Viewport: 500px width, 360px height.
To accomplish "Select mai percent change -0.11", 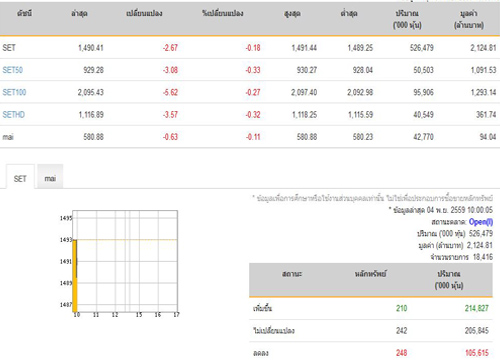I will (253, 137).
